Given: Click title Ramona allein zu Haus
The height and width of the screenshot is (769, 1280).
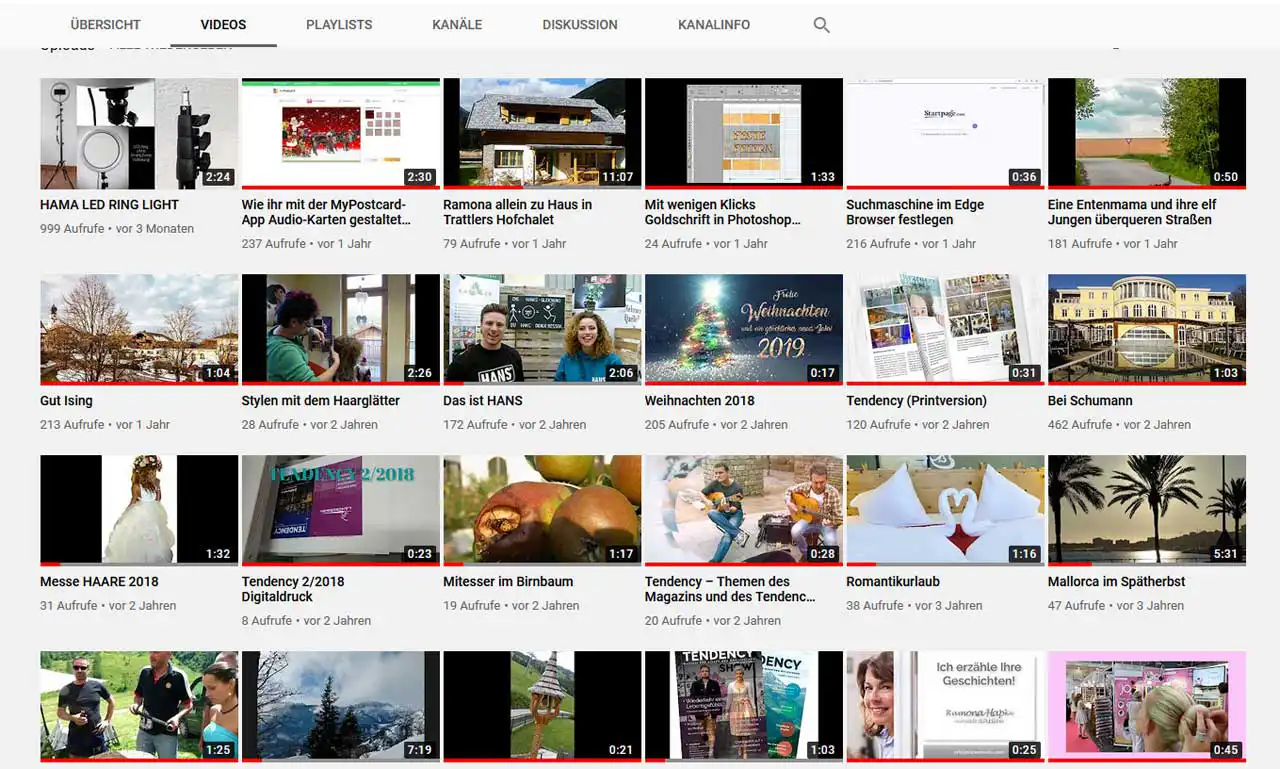Looking at the screenshot, I should pyautogui.click(x=517, y=212).
